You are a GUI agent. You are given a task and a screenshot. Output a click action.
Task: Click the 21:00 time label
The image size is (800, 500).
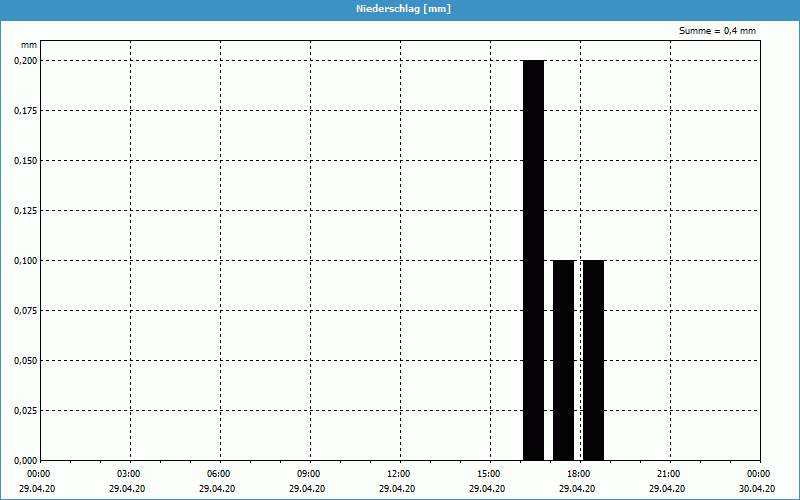click(x=670, y=474)
